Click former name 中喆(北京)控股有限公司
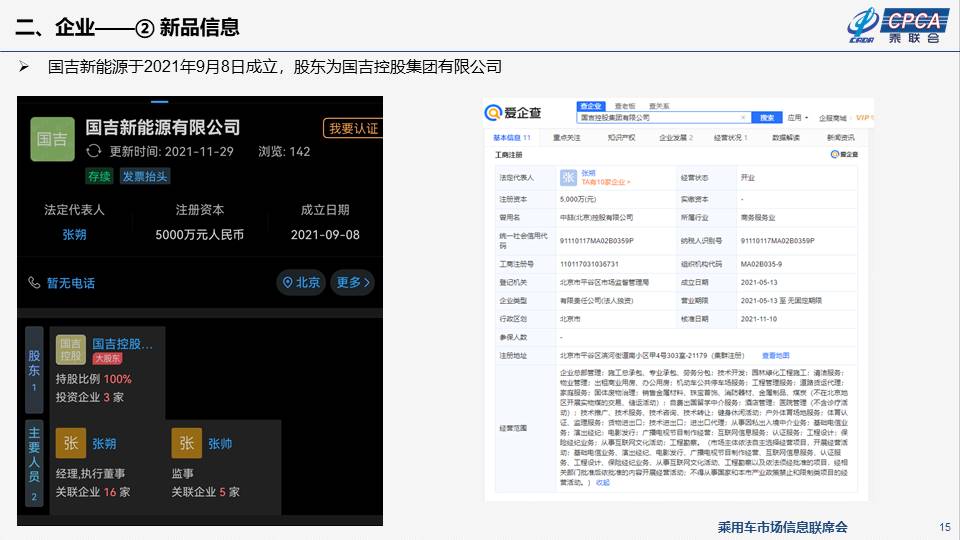 click(x=596, y=217)
